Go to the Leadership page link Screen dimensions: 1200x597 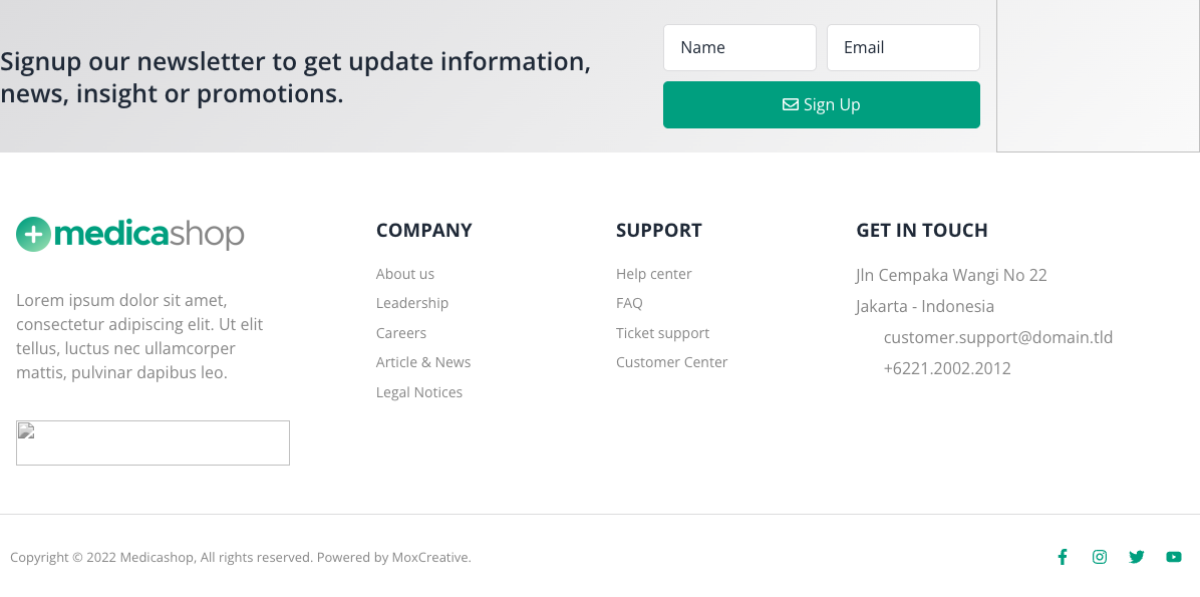[412, 303]
